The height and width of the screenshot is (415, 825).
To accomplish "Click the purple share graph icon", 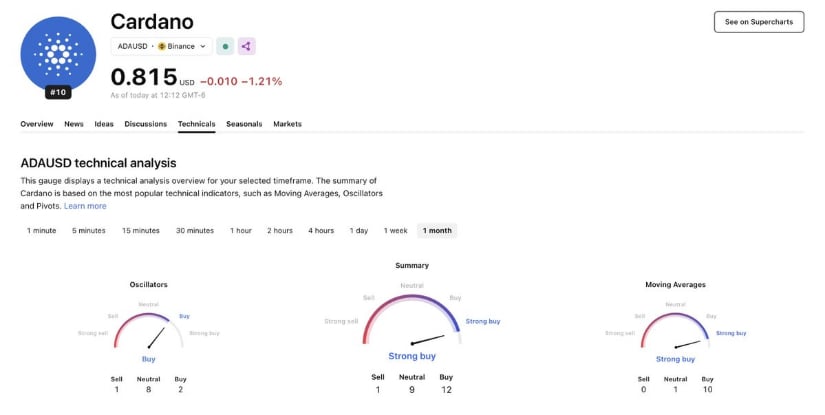I will click(246, 46).
